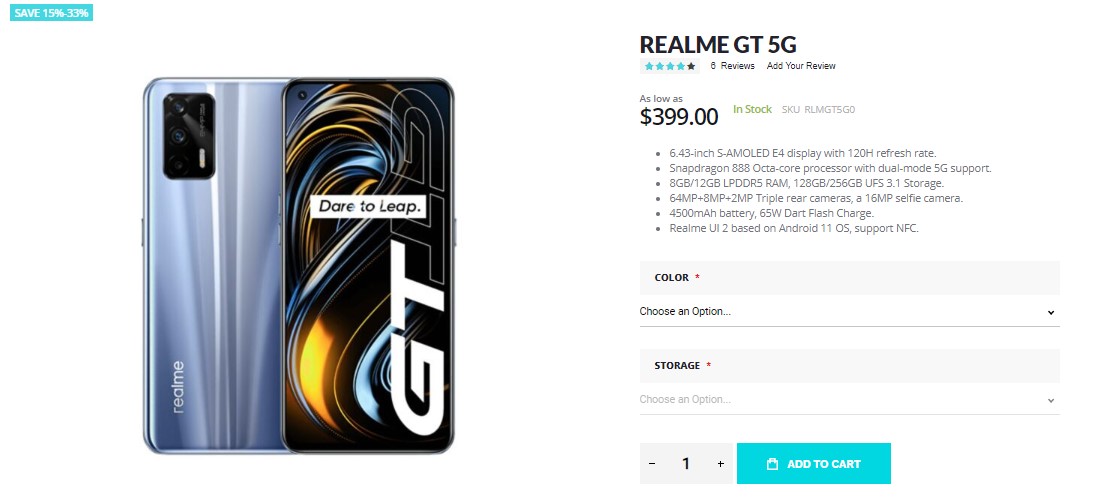
Task: Click the SKU RLMGT5G0 text
Action: coord(818,110)
